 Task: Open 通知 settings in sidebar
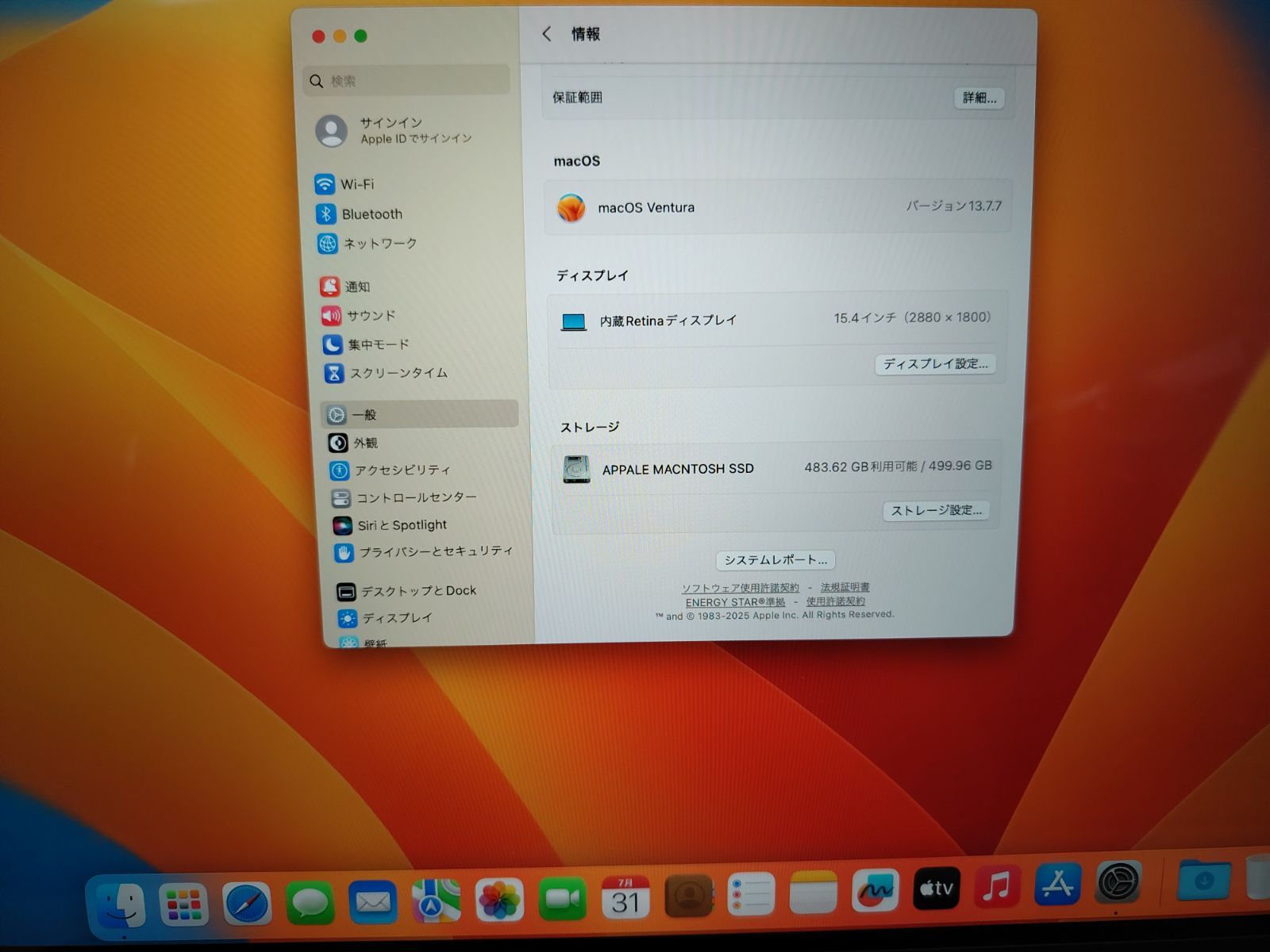344,286
